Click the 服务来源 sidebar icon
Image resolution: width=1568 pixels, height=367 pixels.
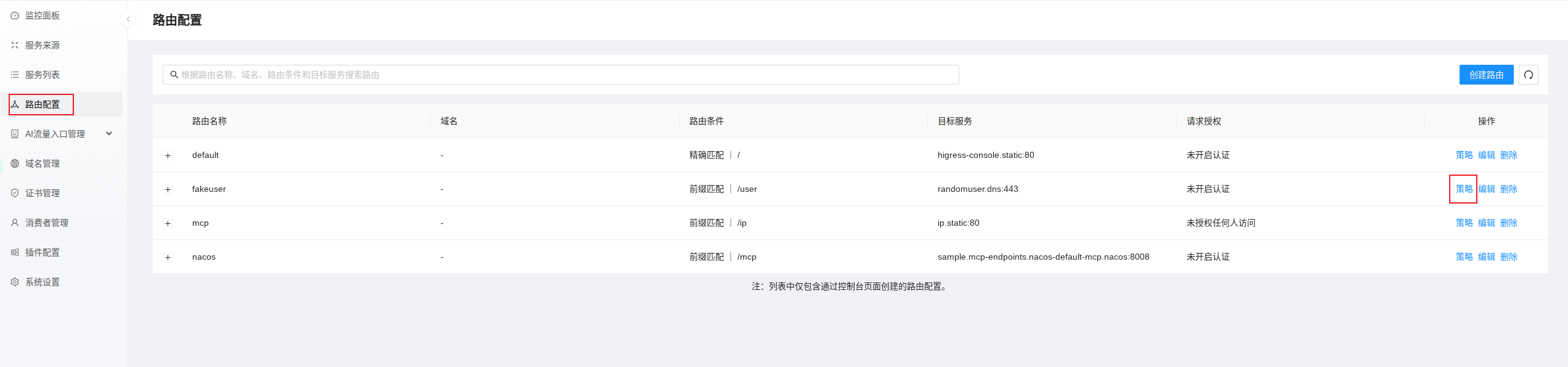[x=15, y=45]
